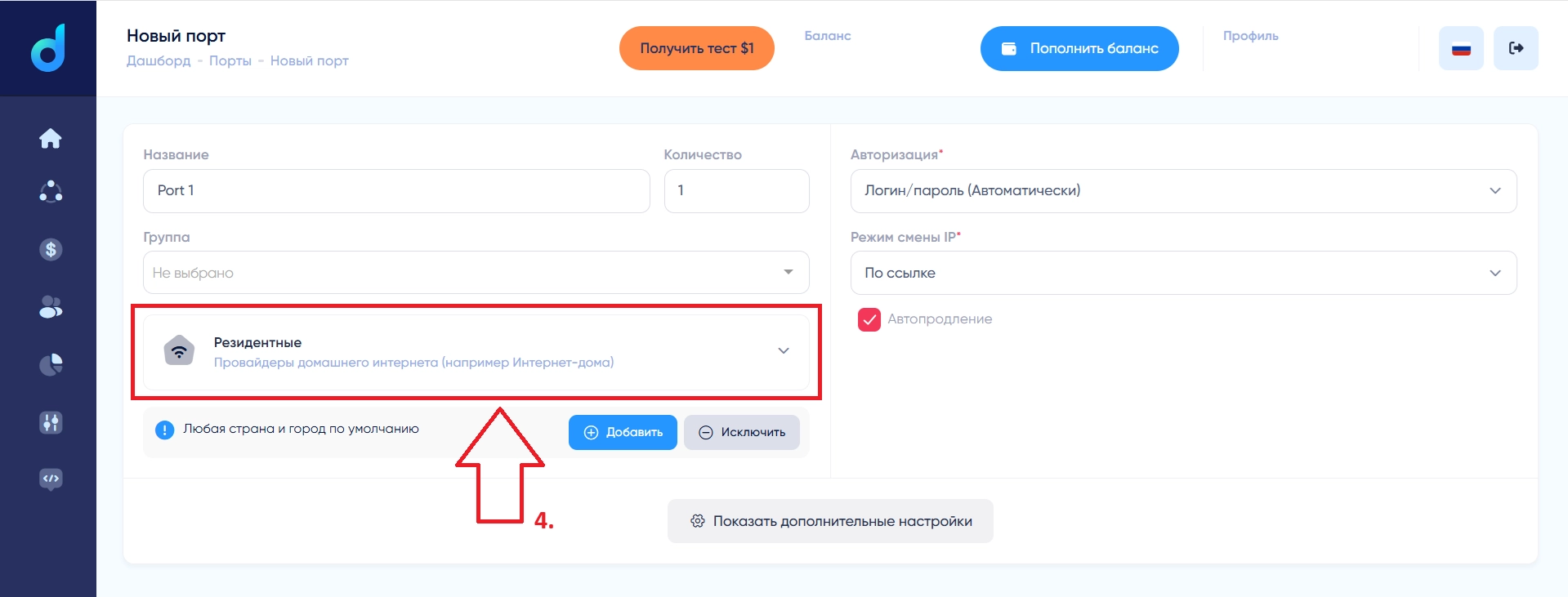Open the pie chart statistics sidebar icon
The height and width of the screenshot is (597, 1568).
pyautogui.click(x=51, y=364)
